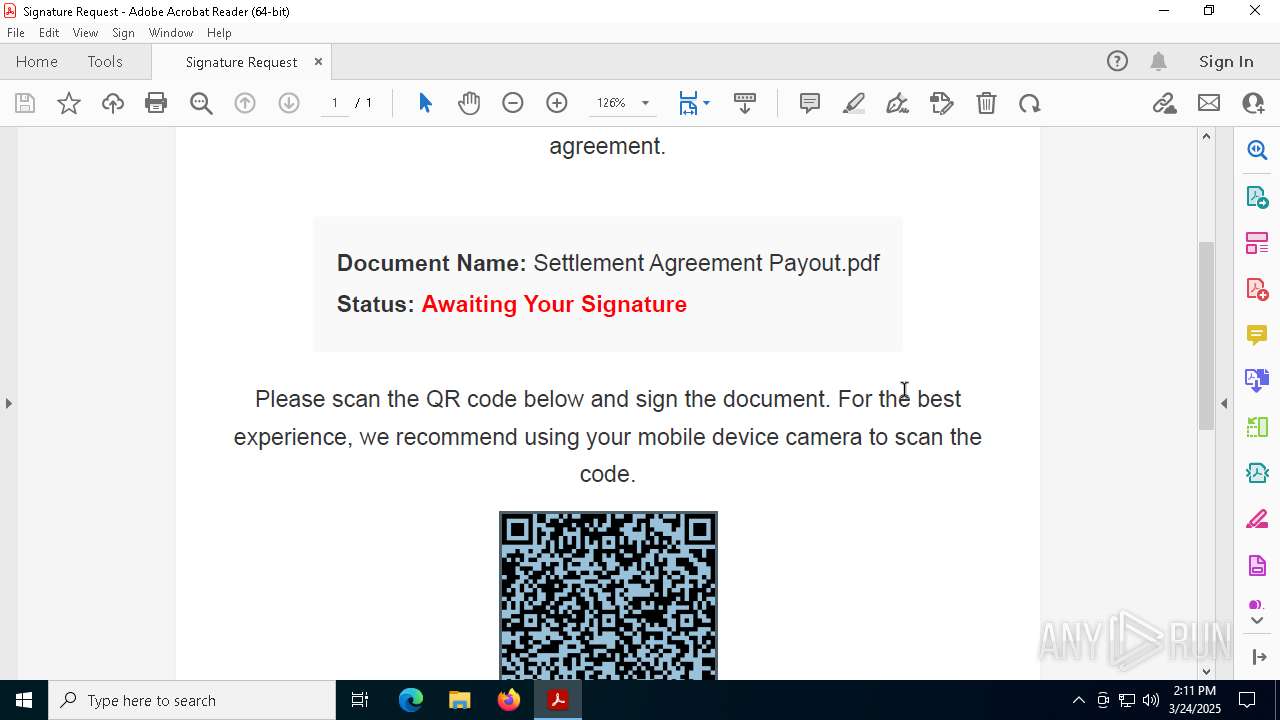Image resolution: width=1280 pixels, height=720 pixels.
Task: Open the Windows Start menu
Action: (24, 700)
